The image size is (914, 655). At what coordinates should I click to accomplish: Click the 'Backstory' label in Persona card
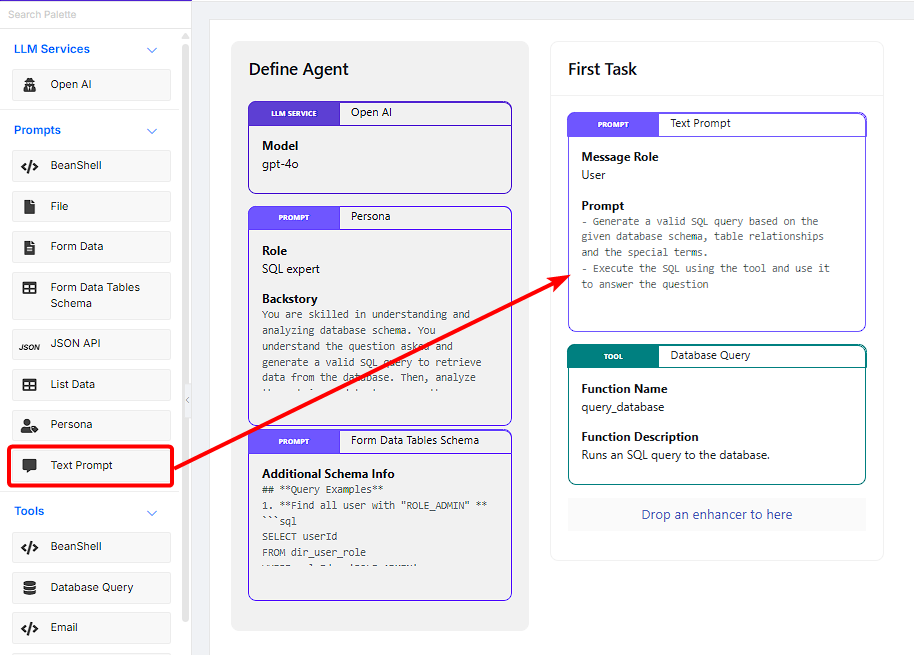290,299
